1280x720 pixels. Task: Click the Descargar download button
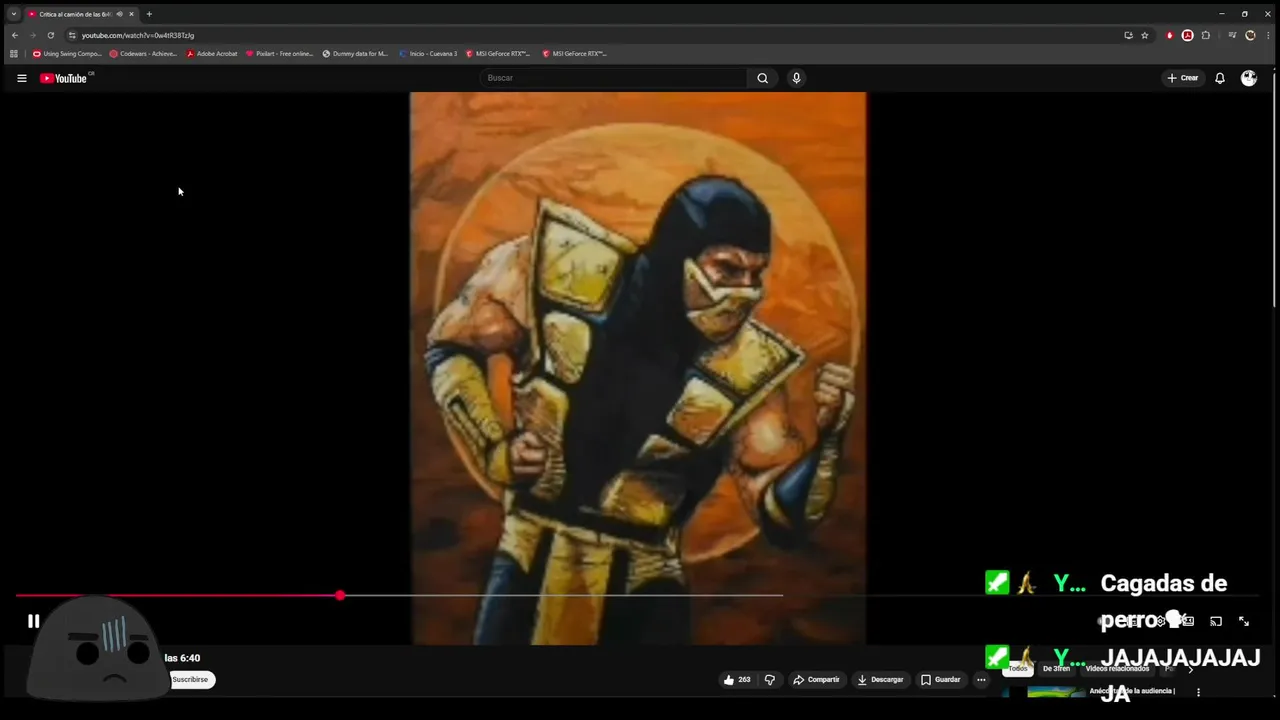tap(880, 680)
